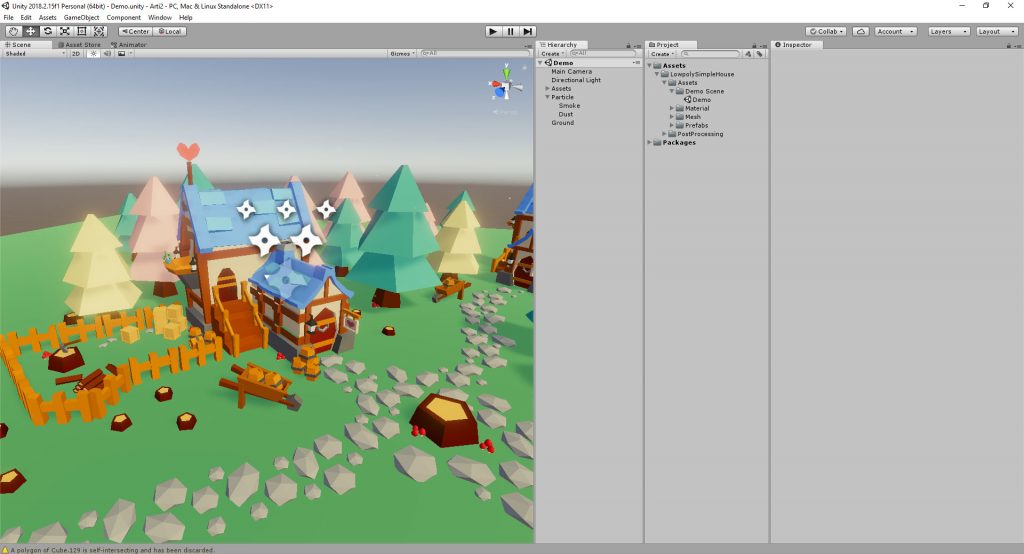Open the Project Create dropdown
Viewport: 1024px width, 554px height.
point(662,54)
